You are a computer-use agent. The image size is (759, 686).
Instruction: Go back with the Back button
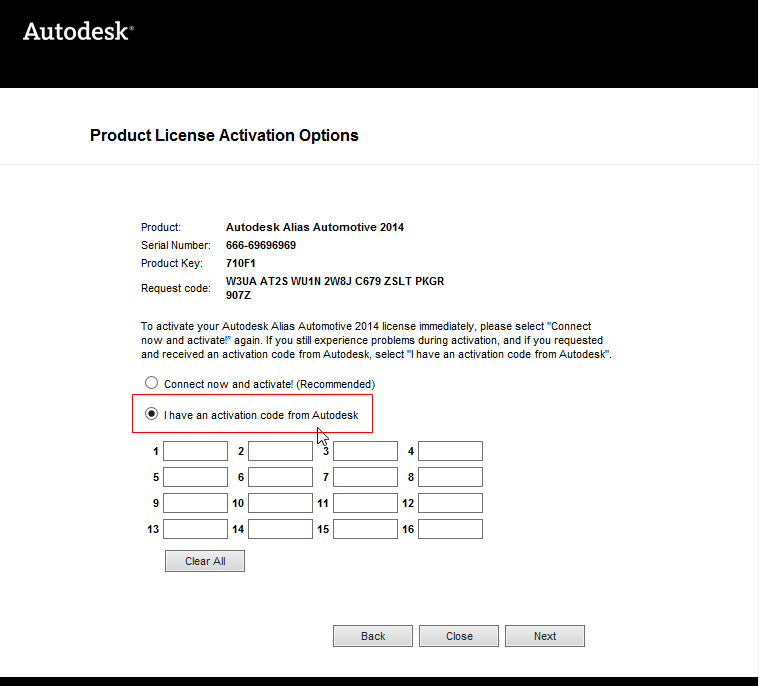(373, 636)
